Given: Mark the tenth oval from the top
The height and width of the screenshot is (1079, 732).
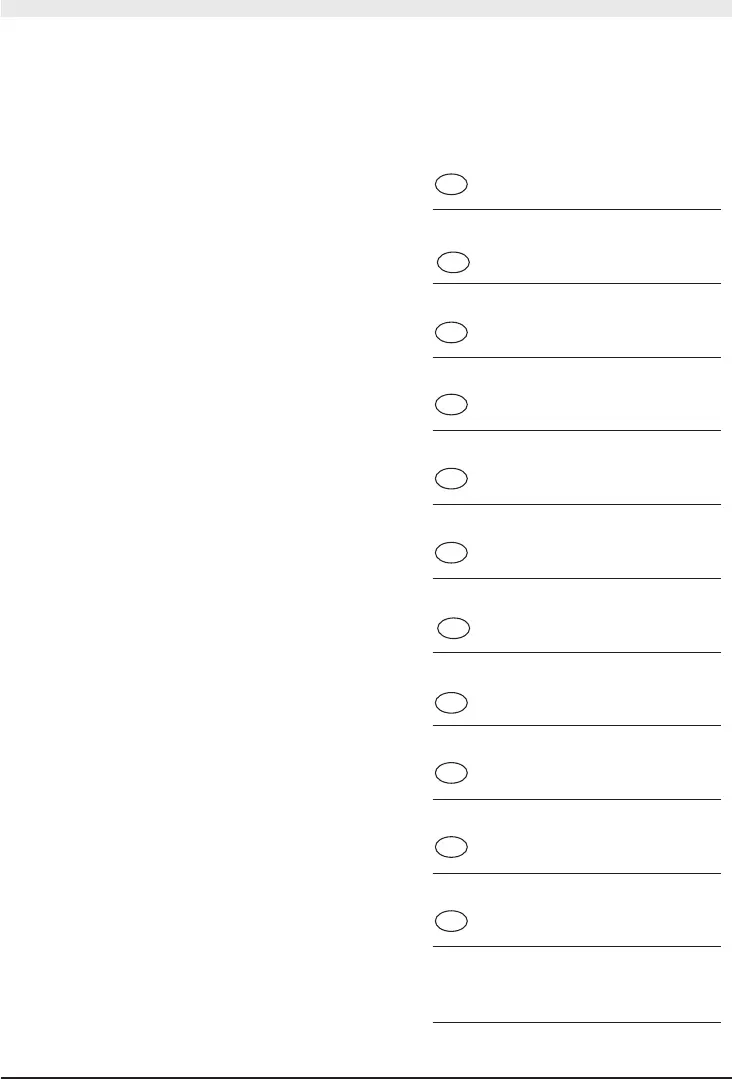Looking at the screenshot, I should point(451,847).
